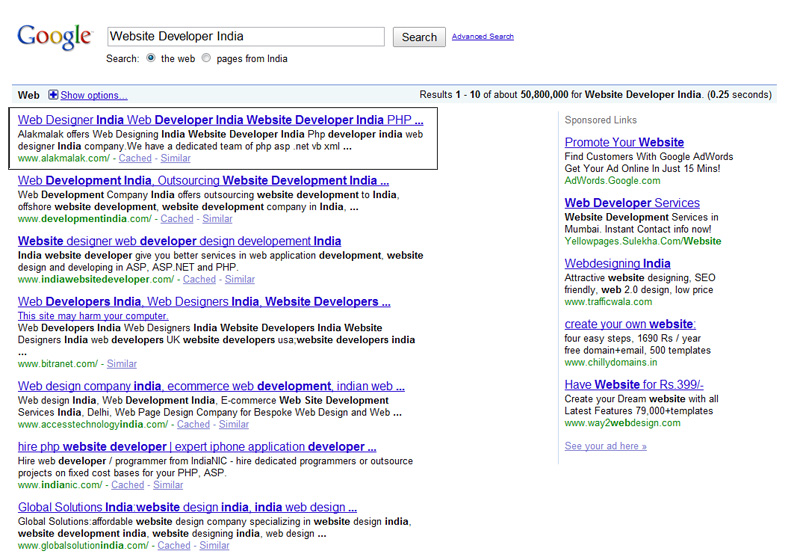Click www.bitranet.com URL text
Viewport: 800px width, 554px height.
58,364
